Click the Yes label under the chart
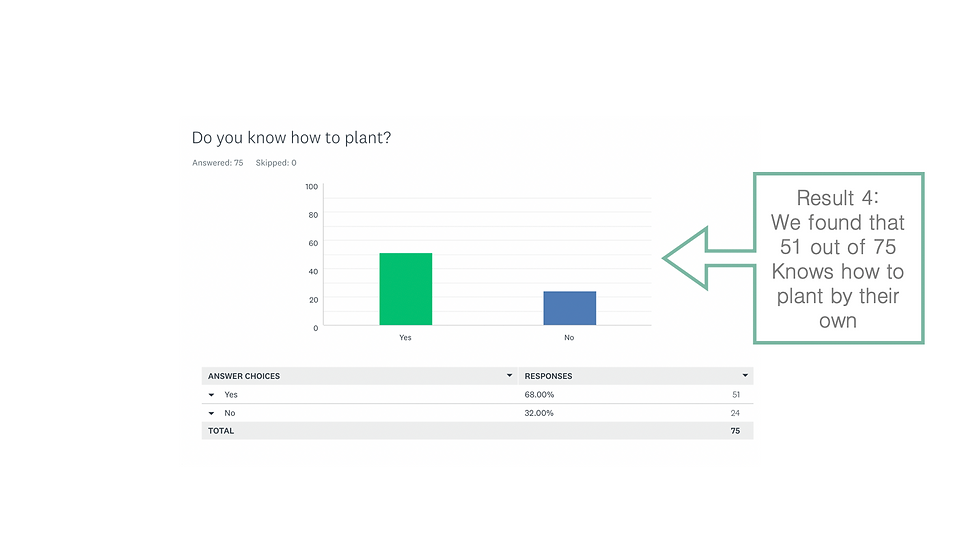Image resolution: width=976 pixels, height=548 pixels. (x=405, y=338)
